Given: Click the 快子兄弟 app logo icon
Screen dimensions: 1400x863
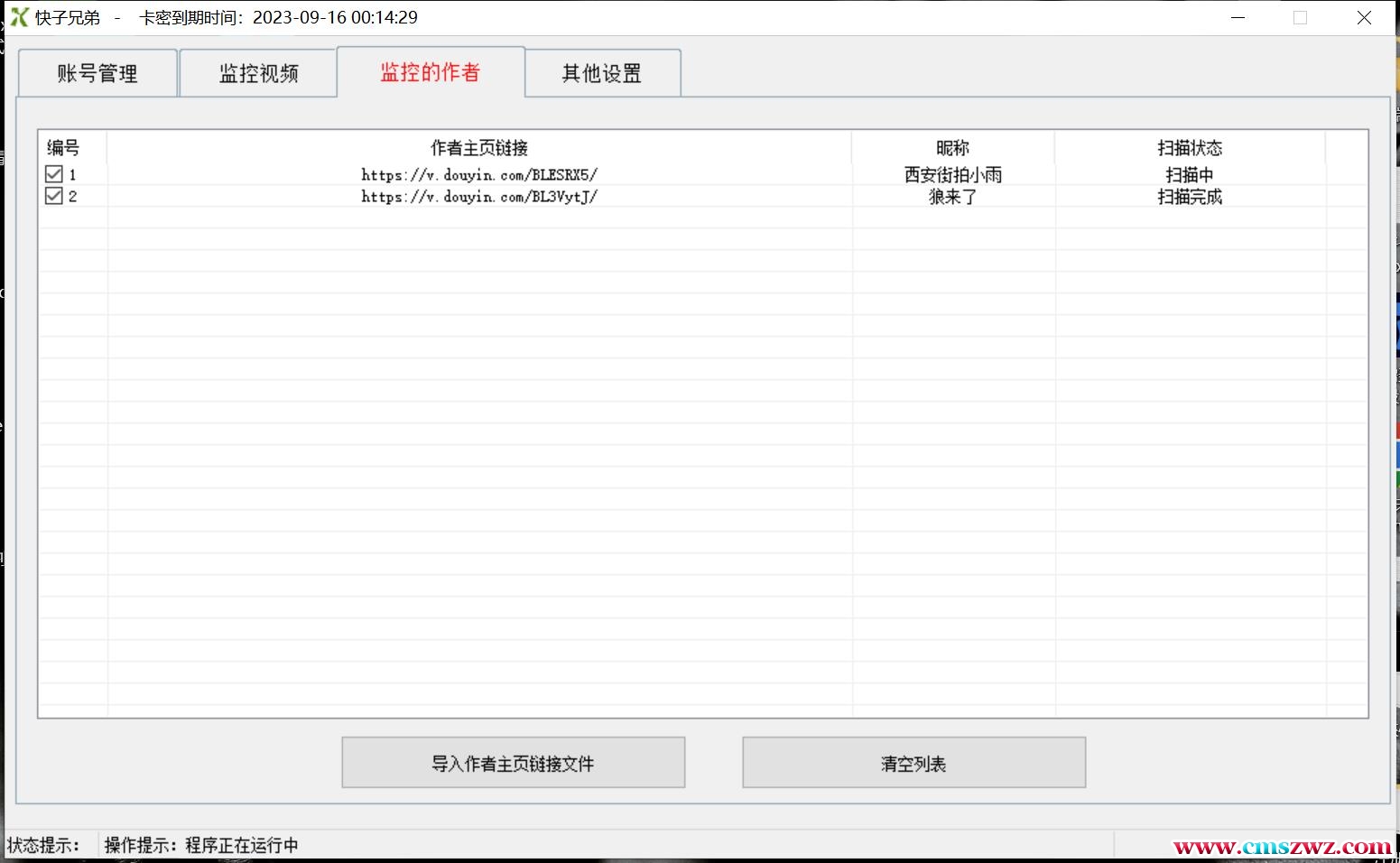Looking at the screenshot, I should tap(19, 17).
